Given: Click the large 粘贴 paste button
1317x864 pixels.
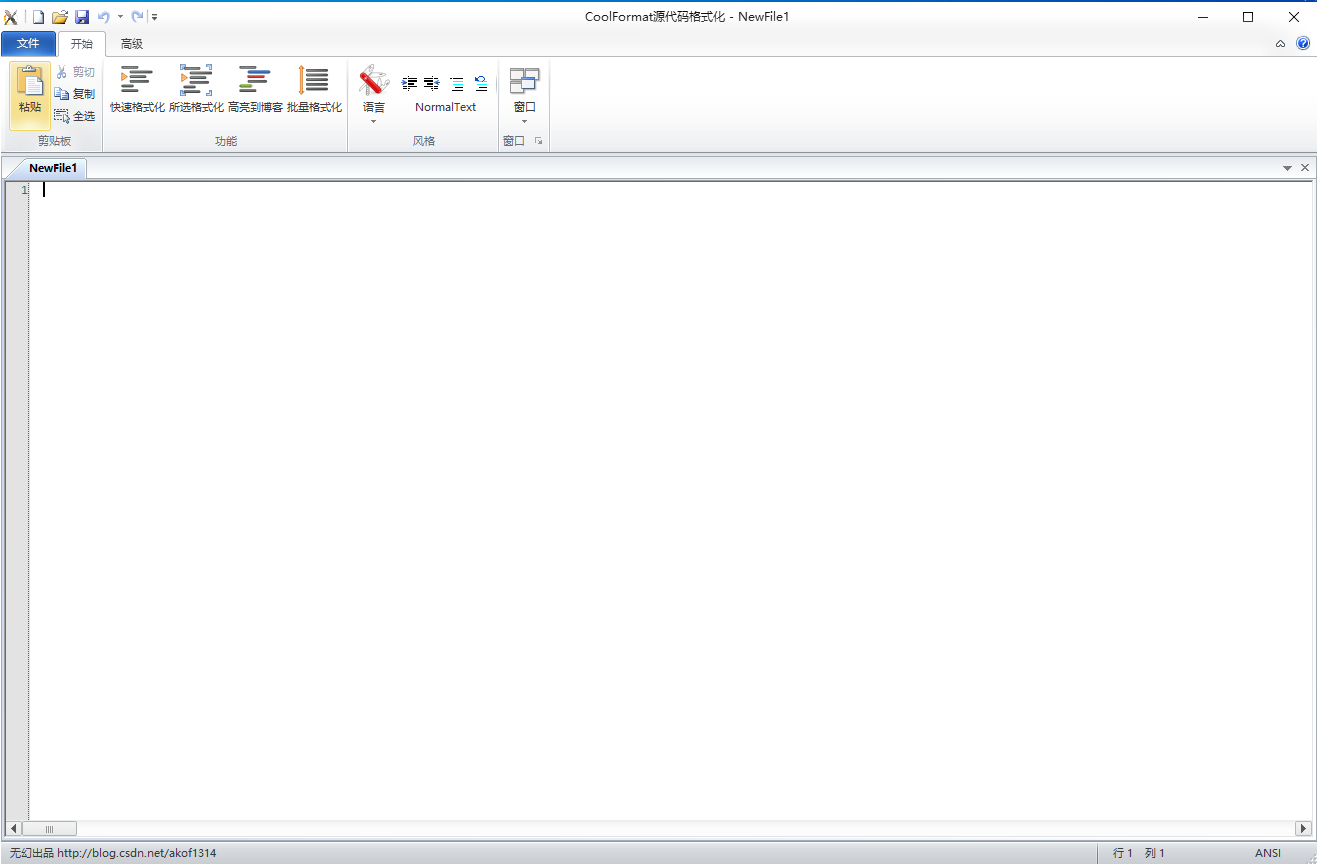Looking at the screenshot, I should 30,96.
